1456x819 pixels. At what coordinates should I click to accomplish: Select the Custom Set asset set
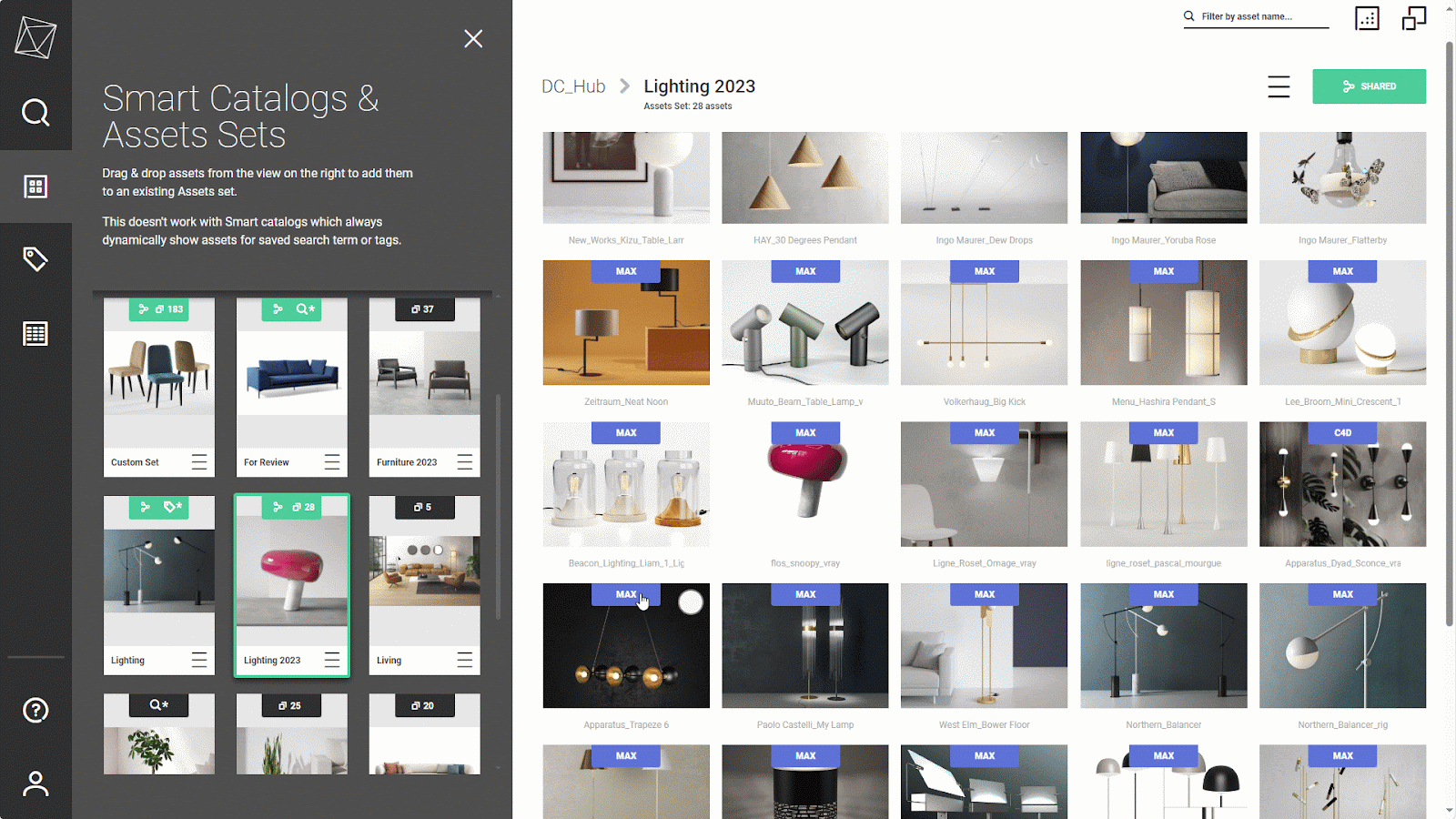click(x=159, y=387)
